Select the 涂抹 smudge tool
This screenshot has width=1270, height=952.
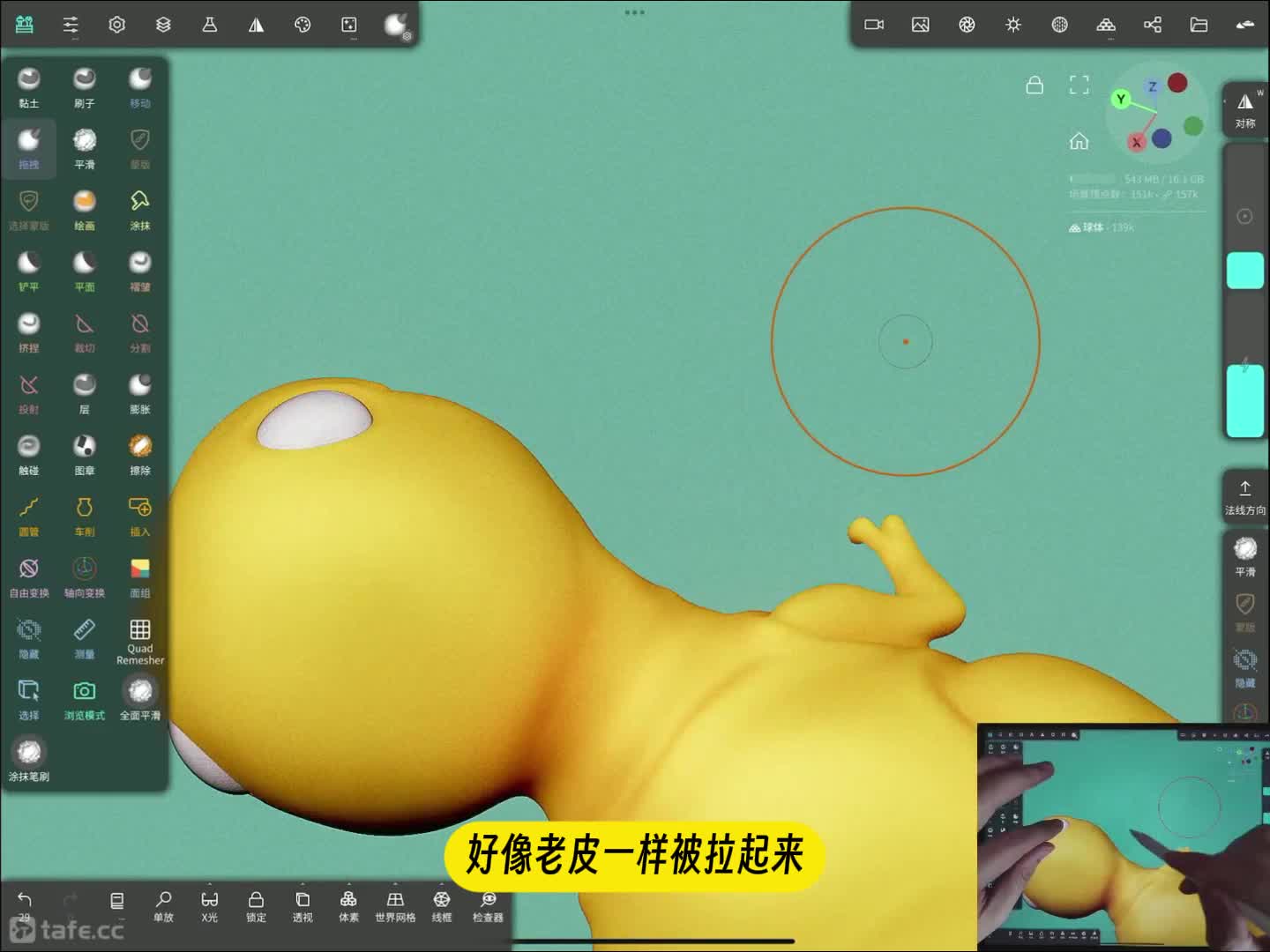(x=140, y=210)
